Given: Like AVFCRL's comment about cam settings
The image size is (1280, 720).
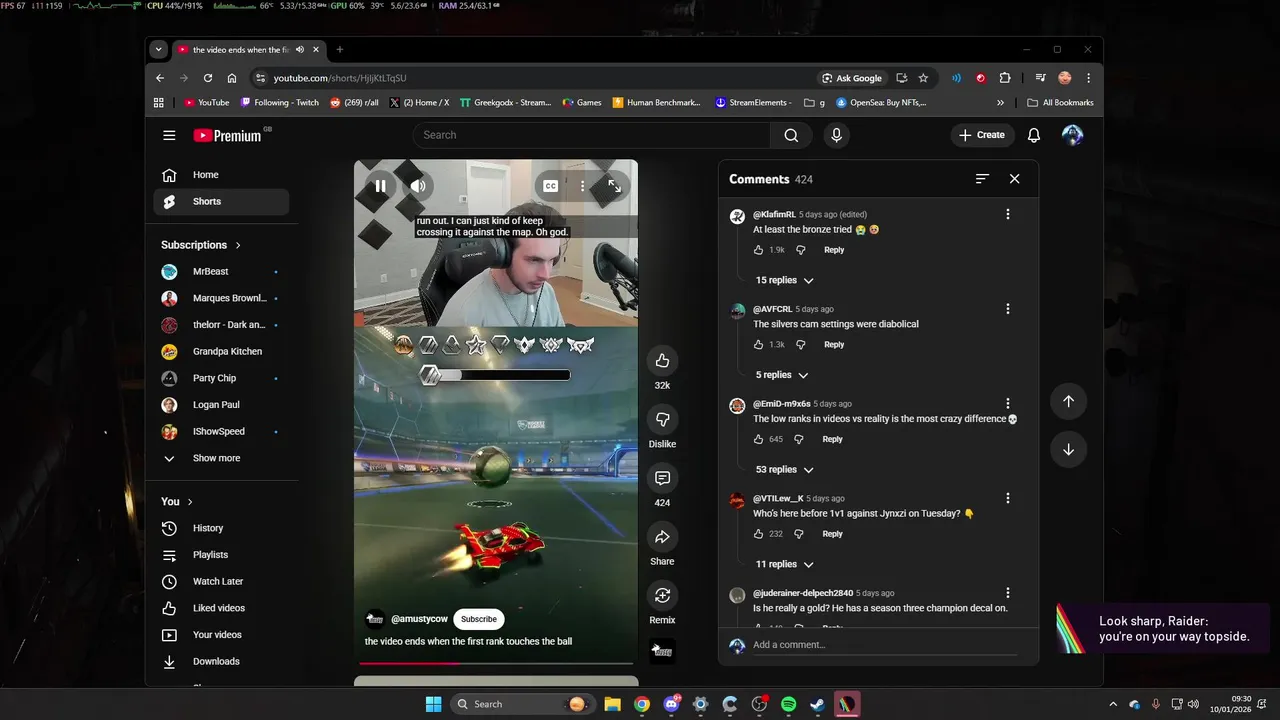Looking at the screenshot, I should pyautogui.click(x=758, y=345).
